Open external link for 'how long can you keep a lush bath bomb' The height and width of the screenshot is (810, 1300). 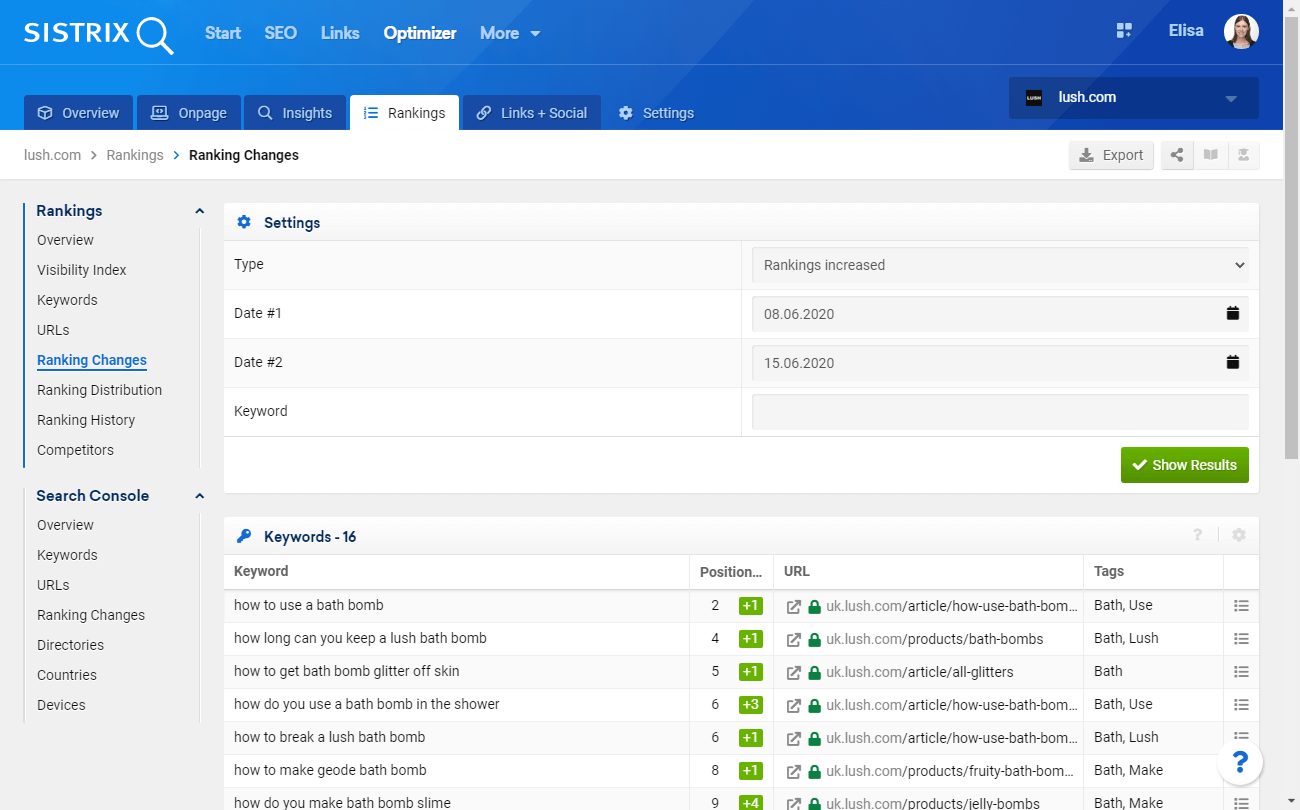(794, 639)
